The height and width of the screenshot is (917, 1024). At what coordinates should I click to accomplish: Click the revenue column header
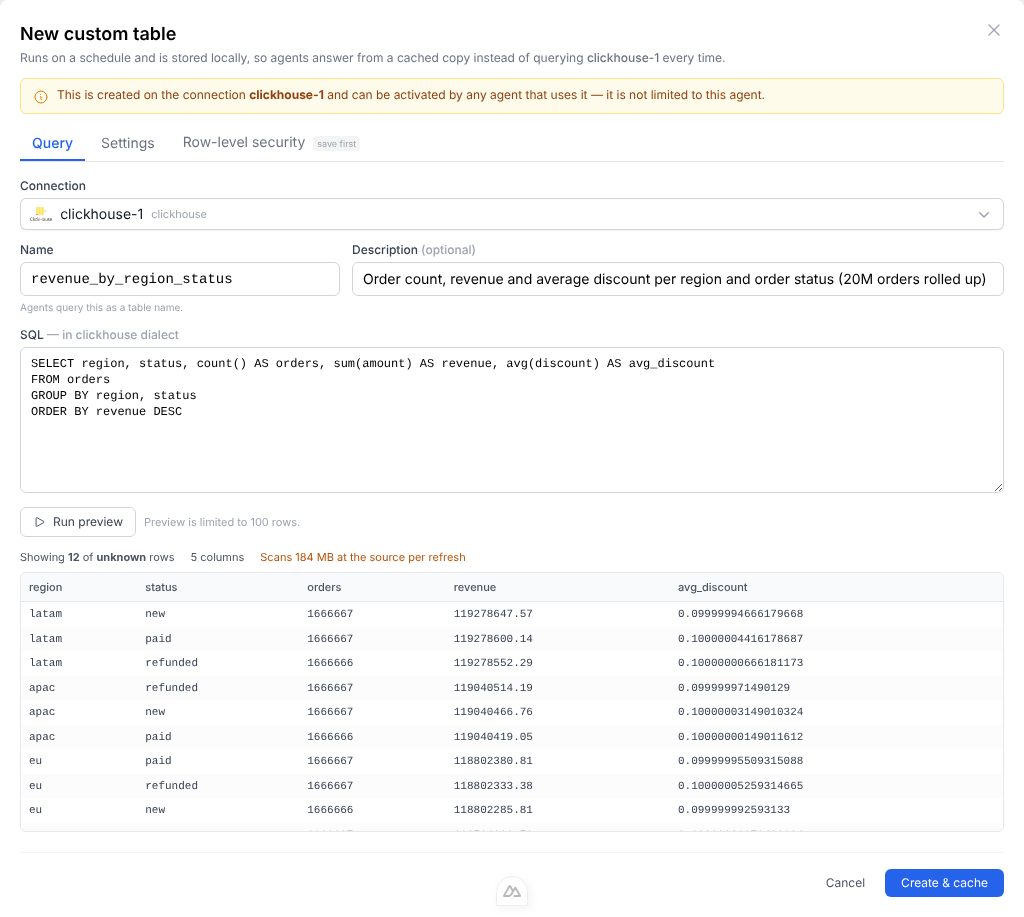(475, 587)
